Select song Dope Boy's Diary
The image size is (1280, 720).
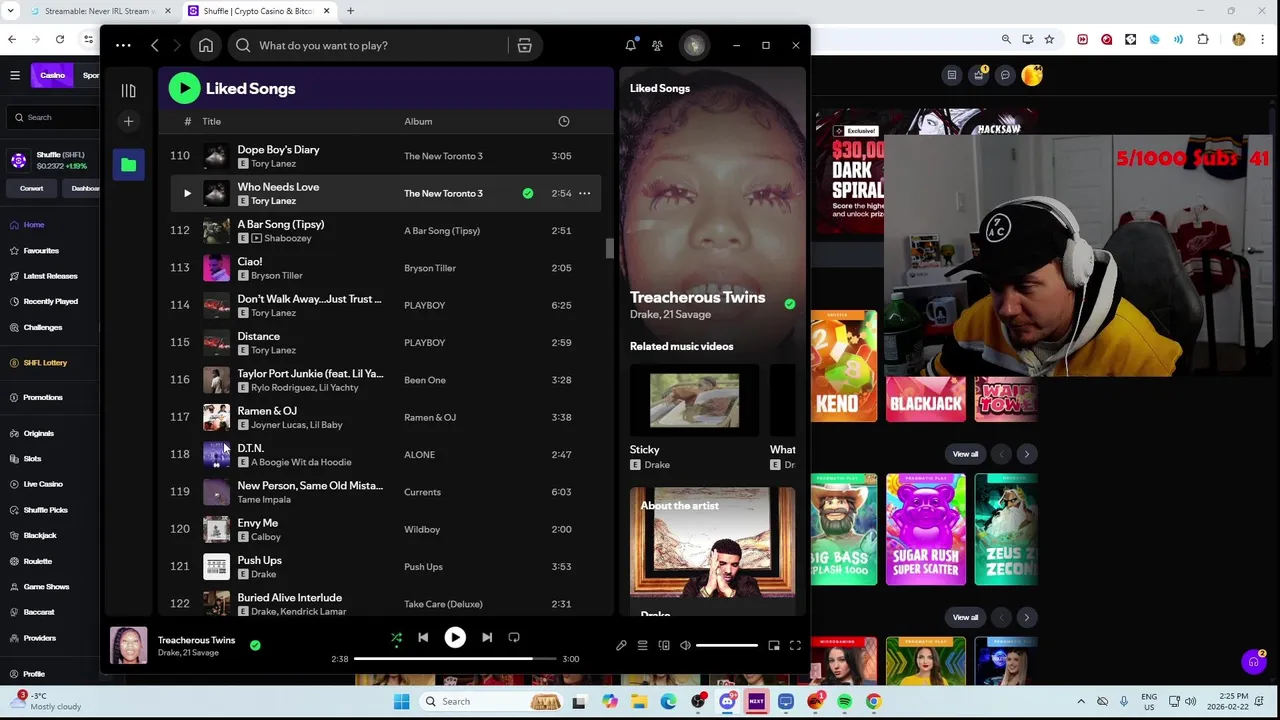[x=278, y=149]
